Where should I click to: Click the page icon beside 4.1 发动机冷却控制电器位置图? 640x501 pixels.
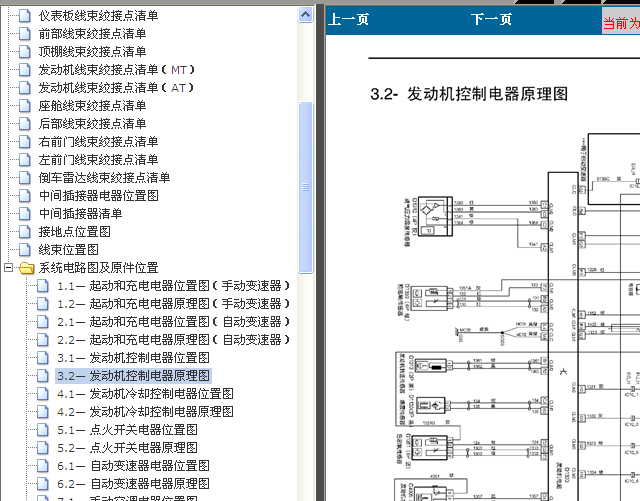pyautogui.click(x=42, y=394)
